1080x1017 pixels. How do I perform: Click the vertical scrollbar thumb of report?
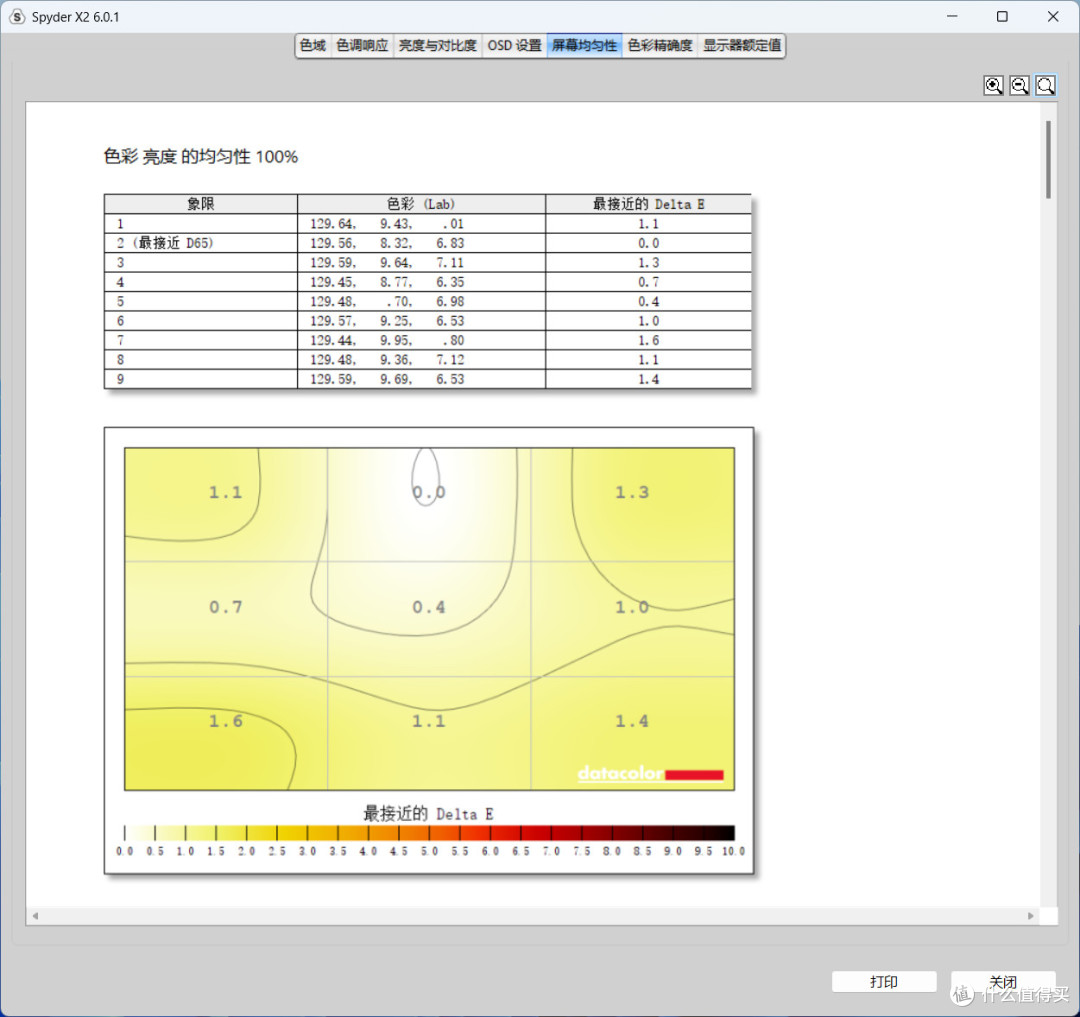point(1048,159)
